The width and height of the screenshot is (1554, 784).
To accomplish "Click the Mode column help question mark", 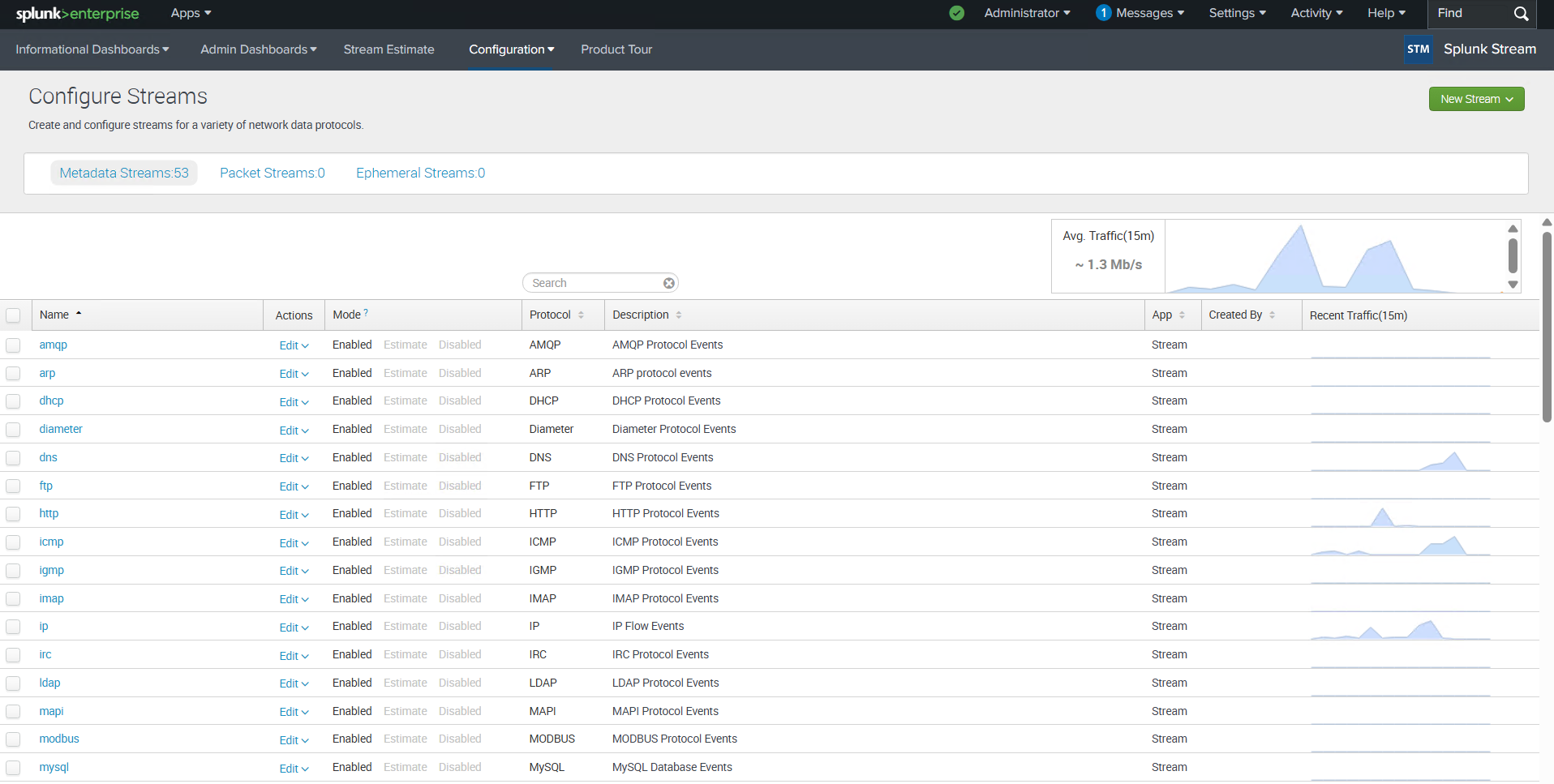I will (x=366, y=313).
